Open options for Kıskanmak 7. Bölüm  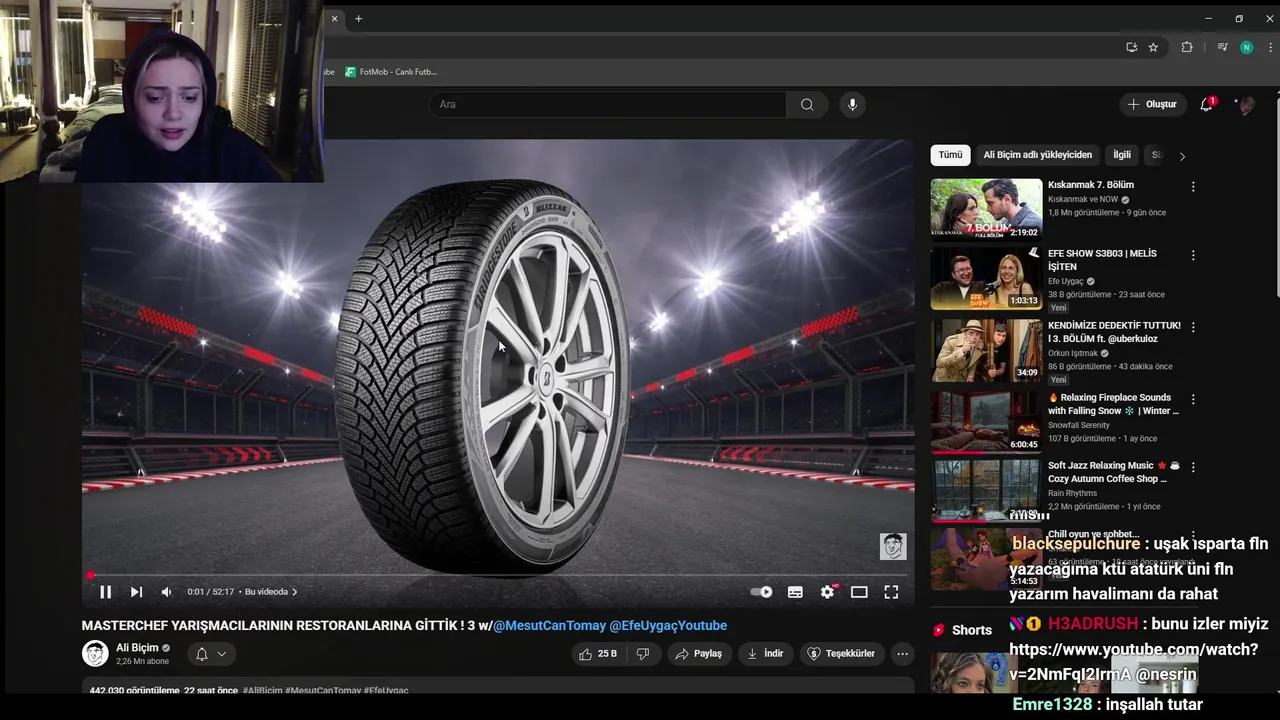tap(1192, 187)
